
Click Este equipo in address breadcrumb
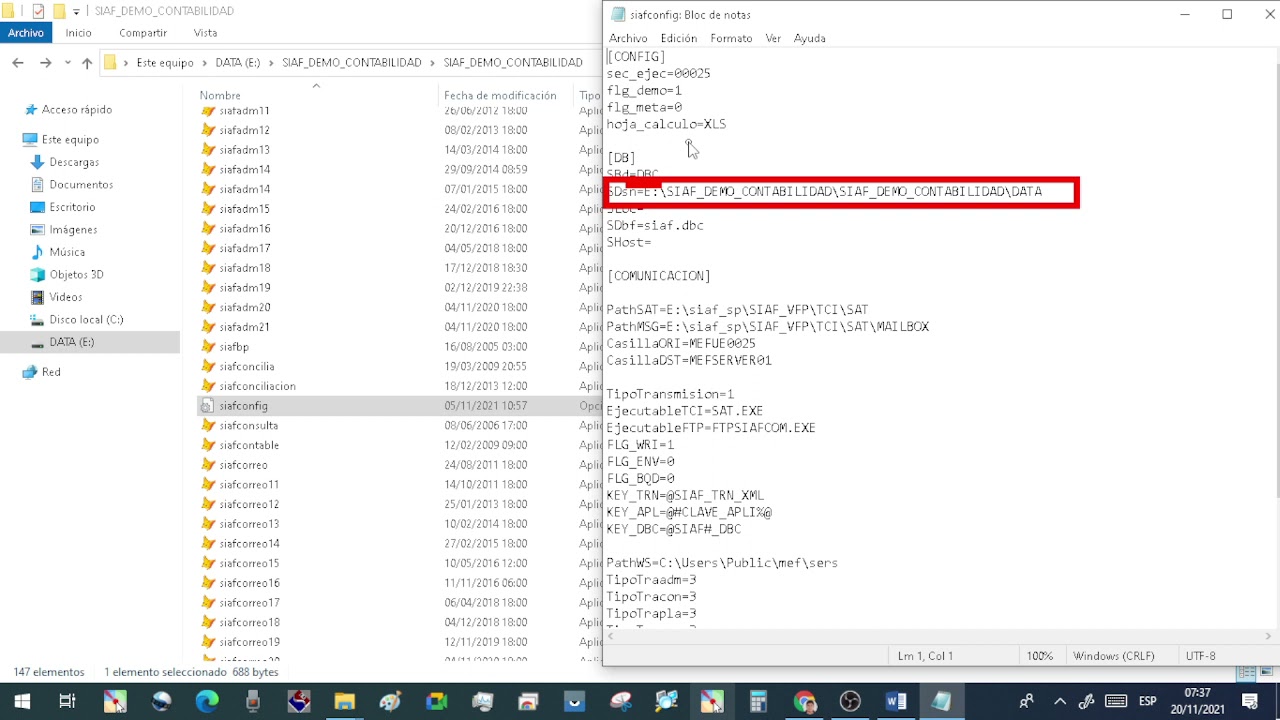(165, 62)
